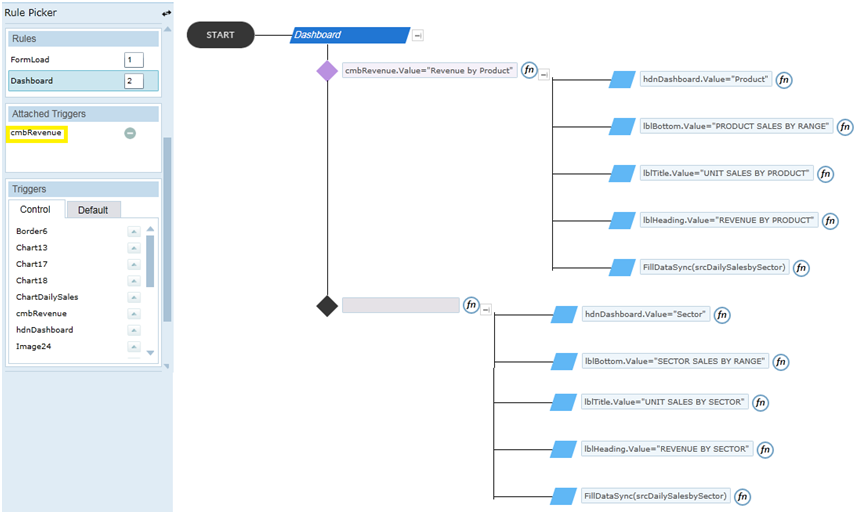Click first FillDataSync(srcDailySalesbySector) action
The image size is (859, 514).
(714, 267)
